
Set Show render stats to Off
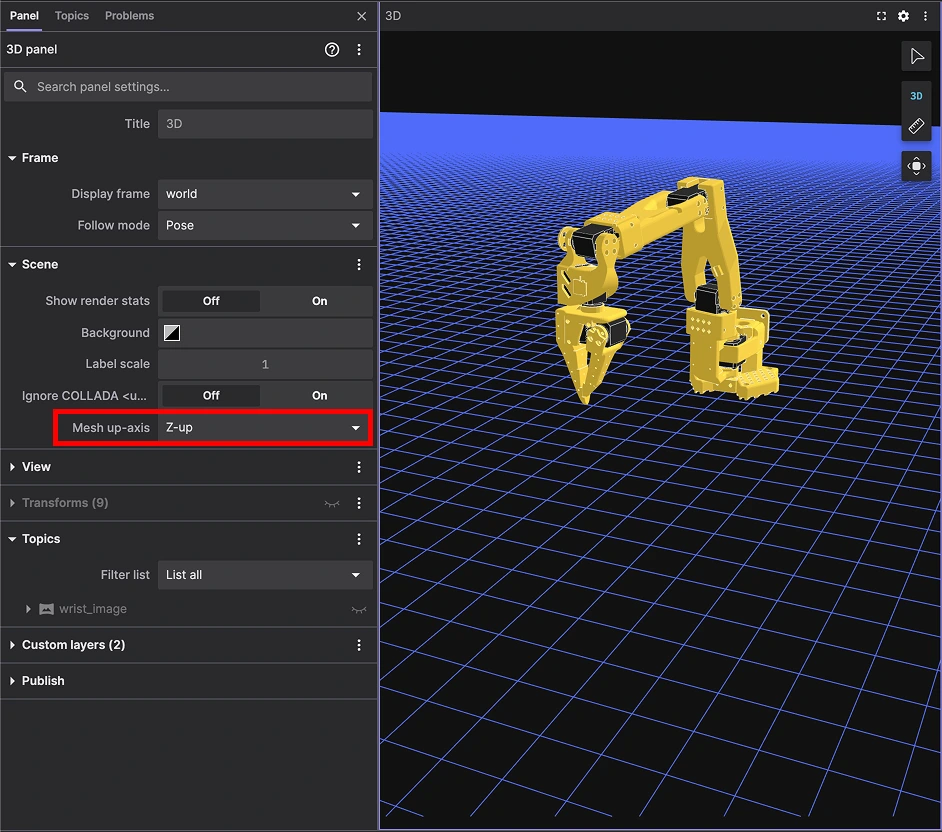tap(211, 301)
